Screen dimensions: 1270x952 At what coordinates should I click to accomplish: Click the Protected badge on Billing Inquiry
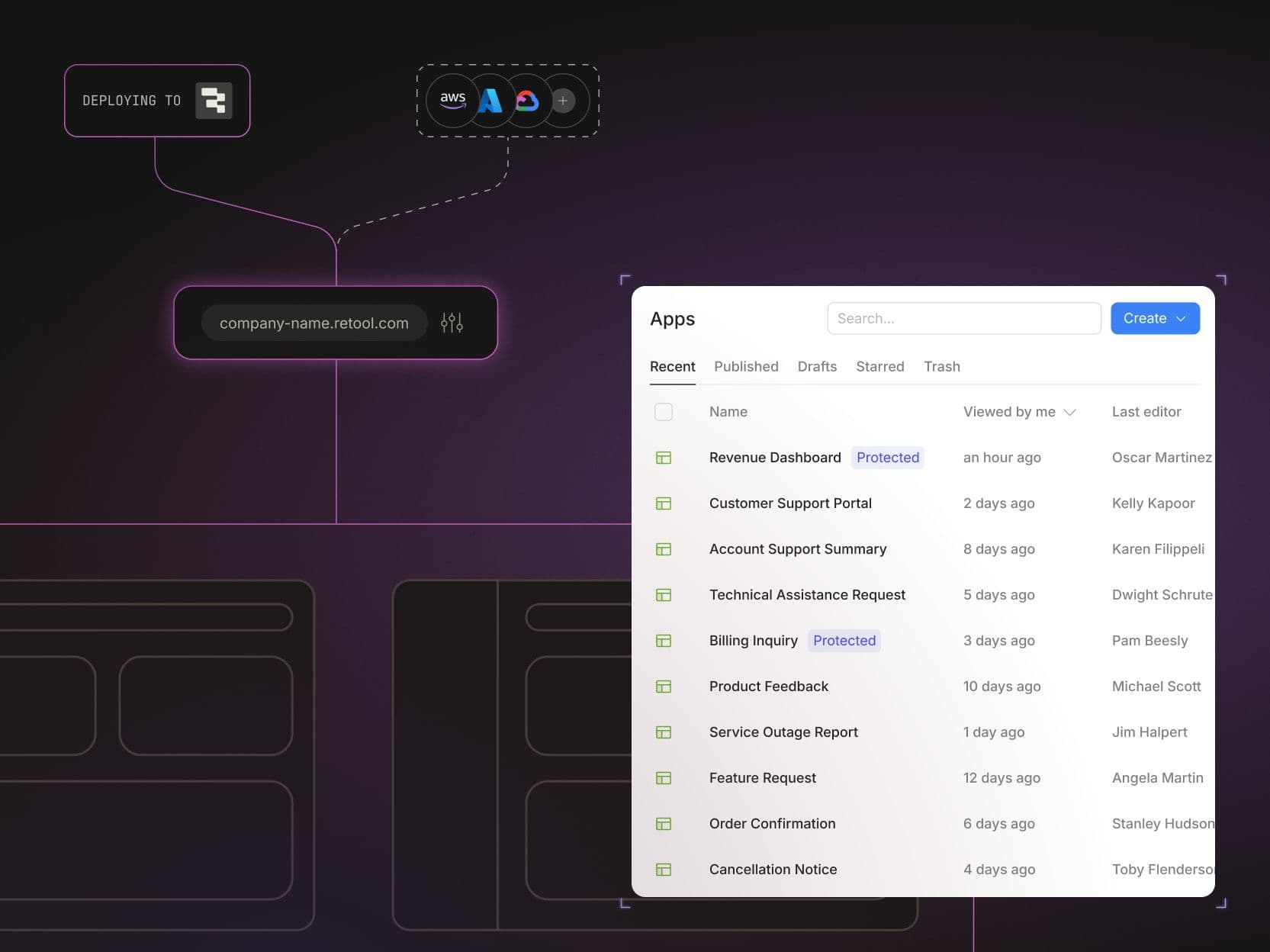pyautogui.click(x=844, y=641)
